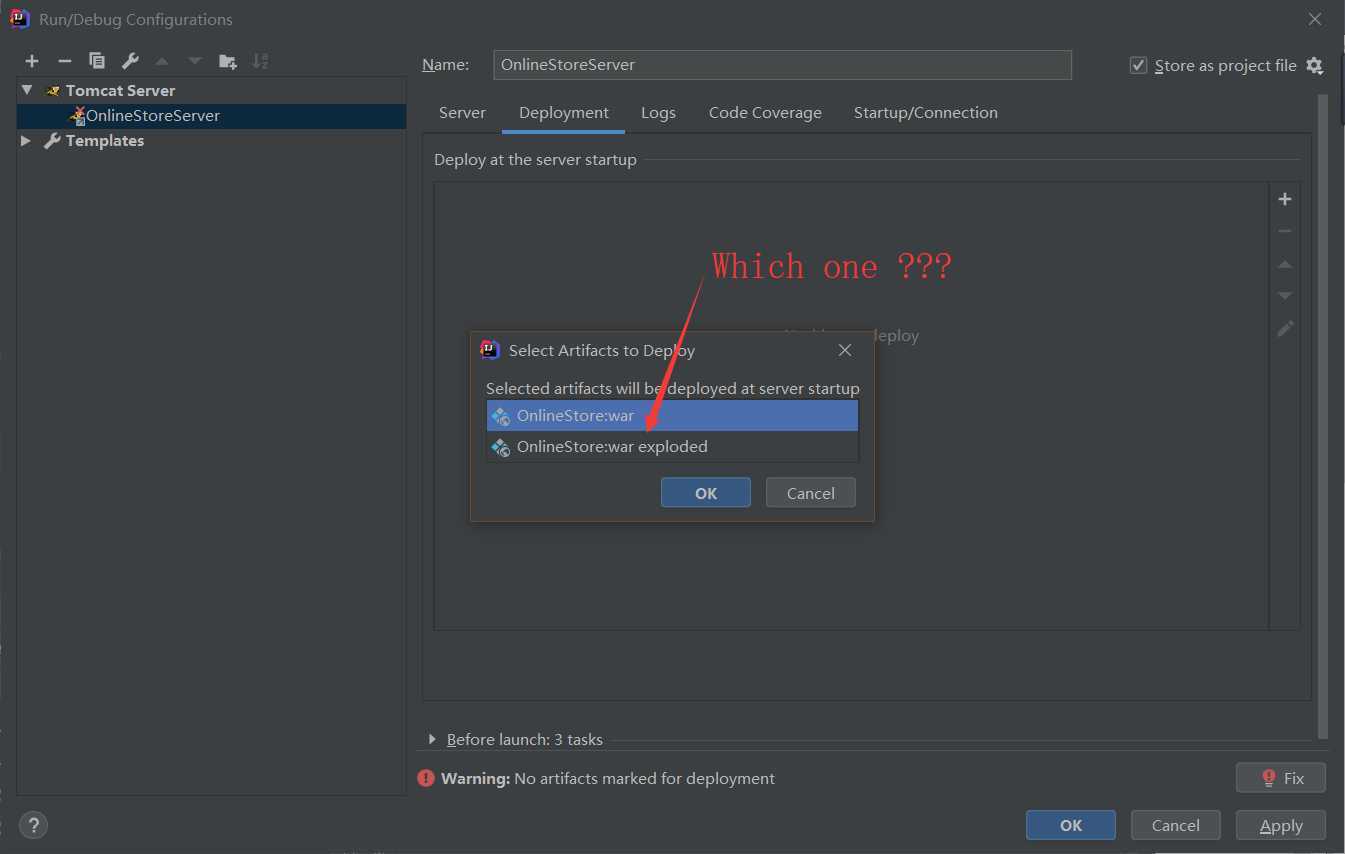This screenshot has height=854, width=1345.
Task: Click OK in Run/Debug Configurations window
Action: click(1071, 825)
